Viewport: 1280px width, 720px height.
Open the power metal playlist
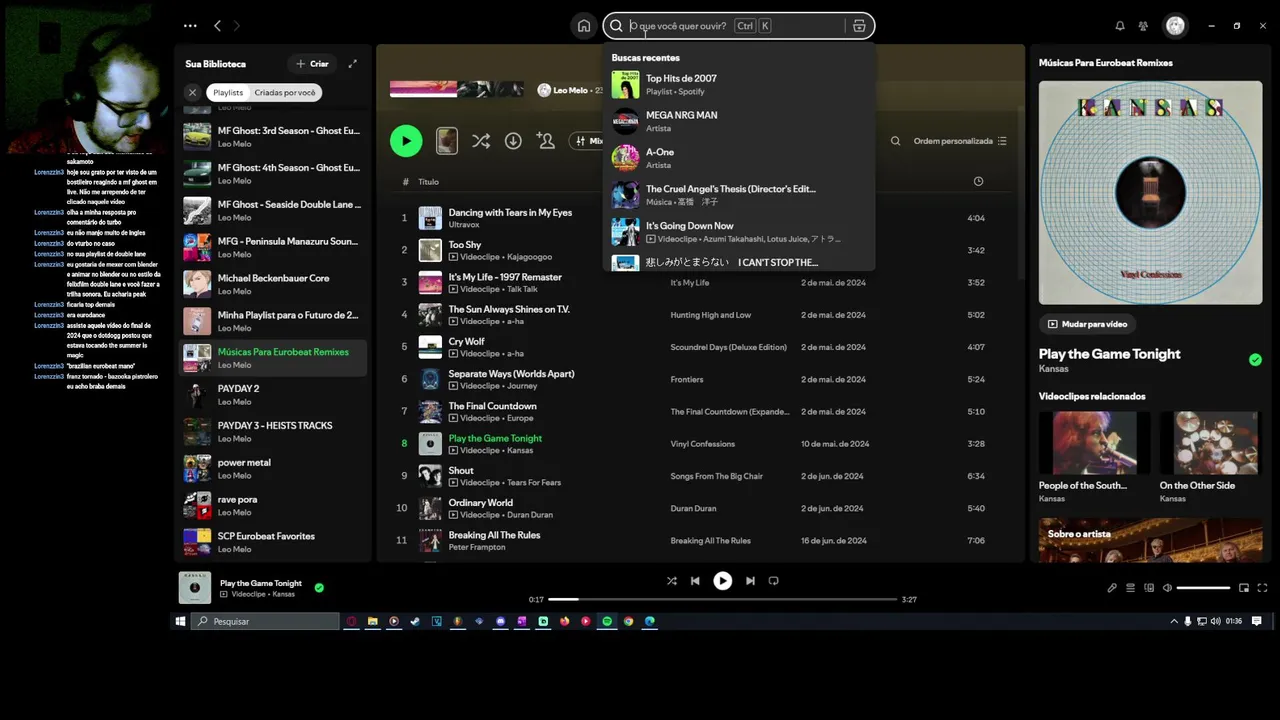[x=273, y=469]
